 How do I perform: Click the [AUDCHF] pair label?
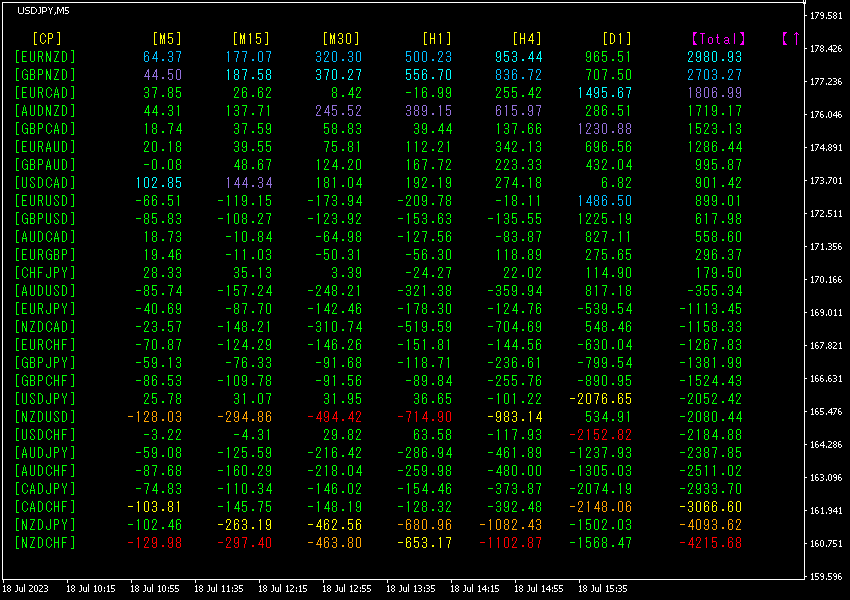coord(45,470)
